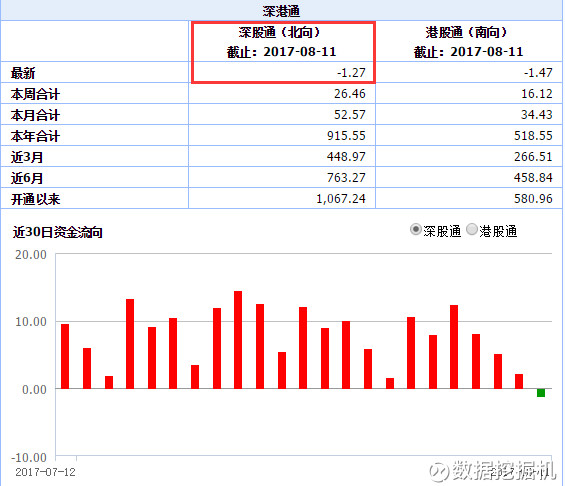Click the 开通以来 row label
The image size is (565, 486).
click(35, 199)
